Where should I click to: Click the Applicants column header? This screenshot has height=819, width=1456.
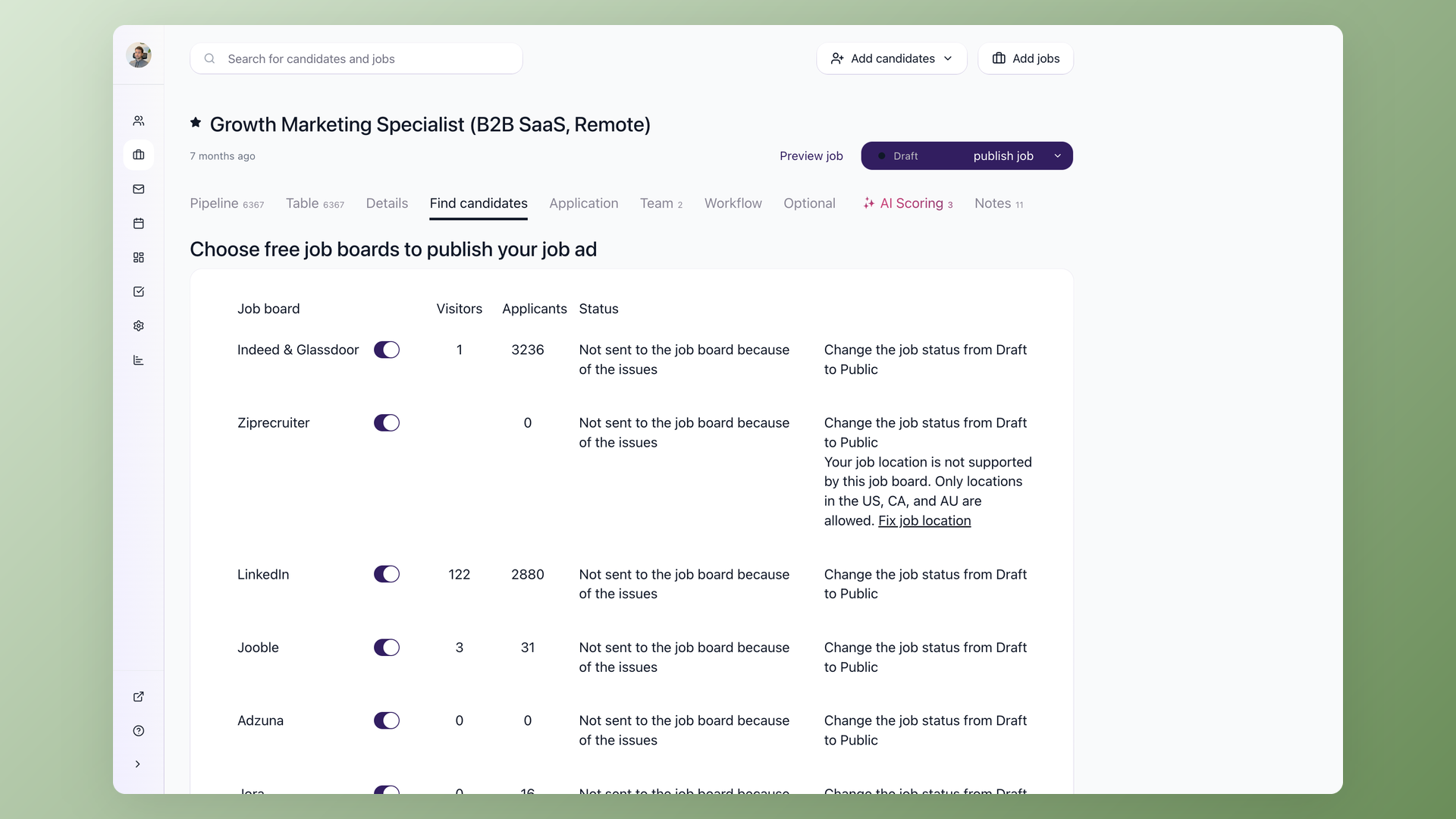click(x=534, y=309)
